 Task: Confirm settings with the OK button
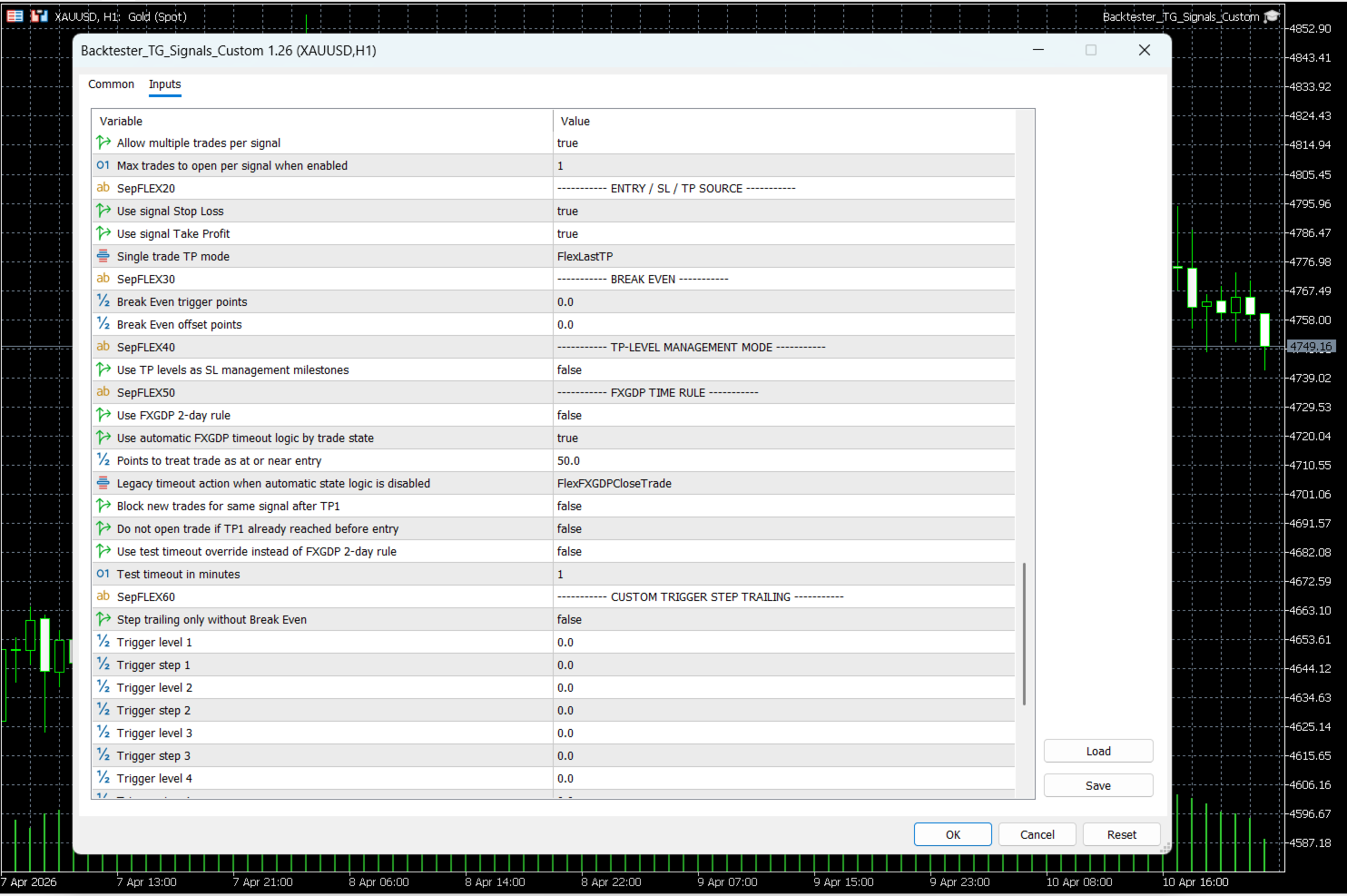coord(953,834)
